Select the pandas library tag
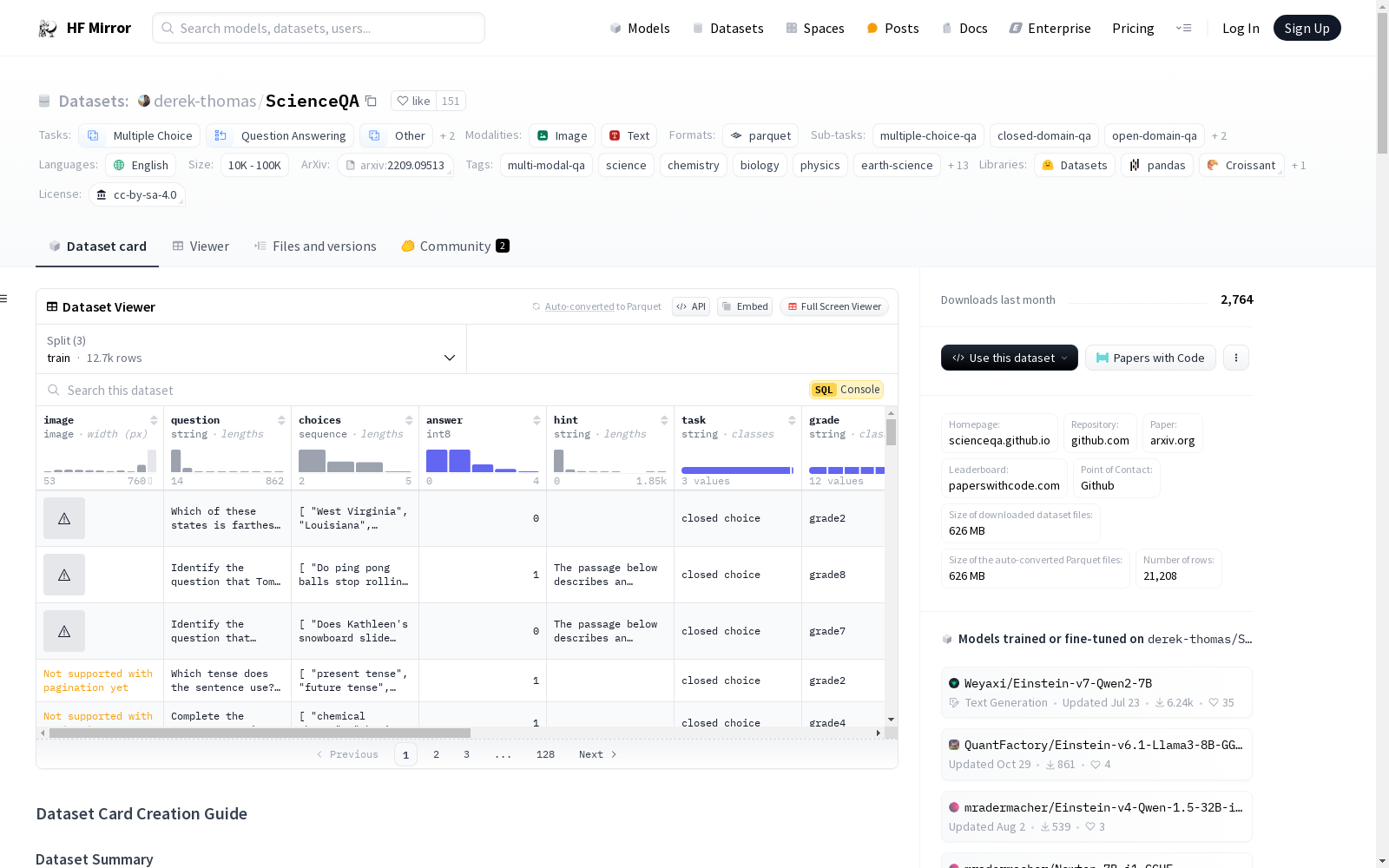Screen dimensions: 1389x868 1157,165
